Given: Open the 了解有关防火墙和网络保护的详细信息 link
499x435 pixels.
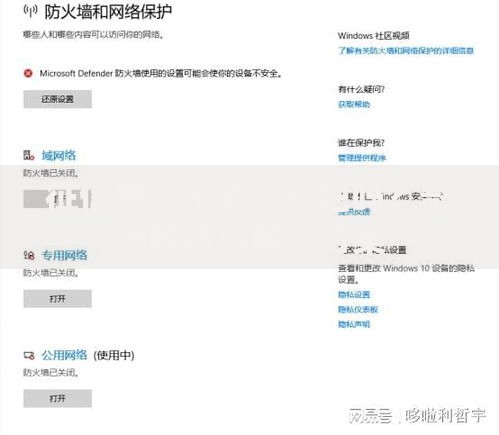Looking at the screenshot, I should (x=406, y=51).
